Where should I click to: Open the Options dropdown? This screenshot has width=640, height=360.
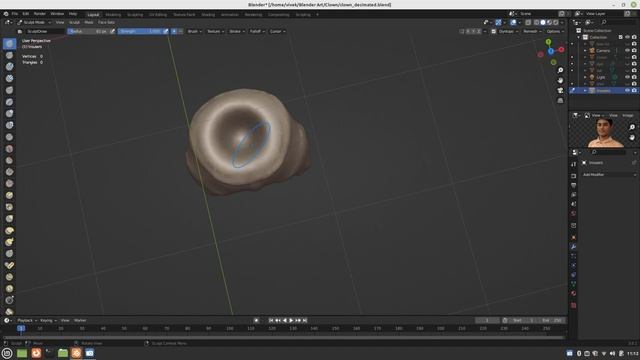tap(555, 31)
